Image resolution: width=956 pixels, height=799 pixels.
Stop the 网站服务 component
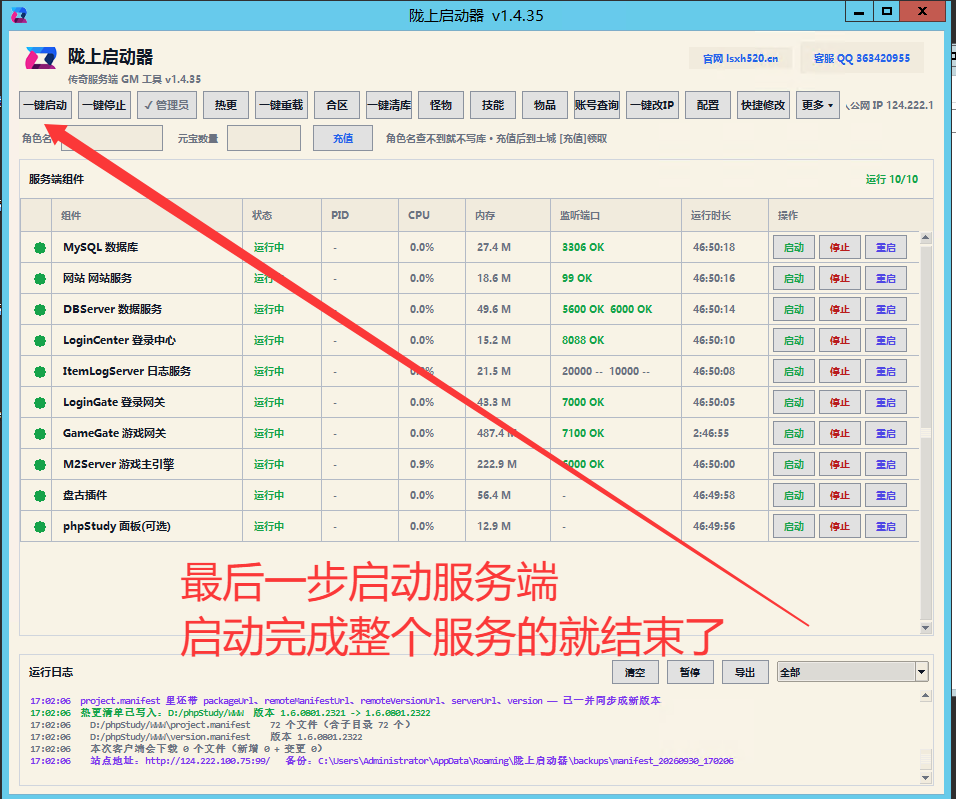coord(840,278)
